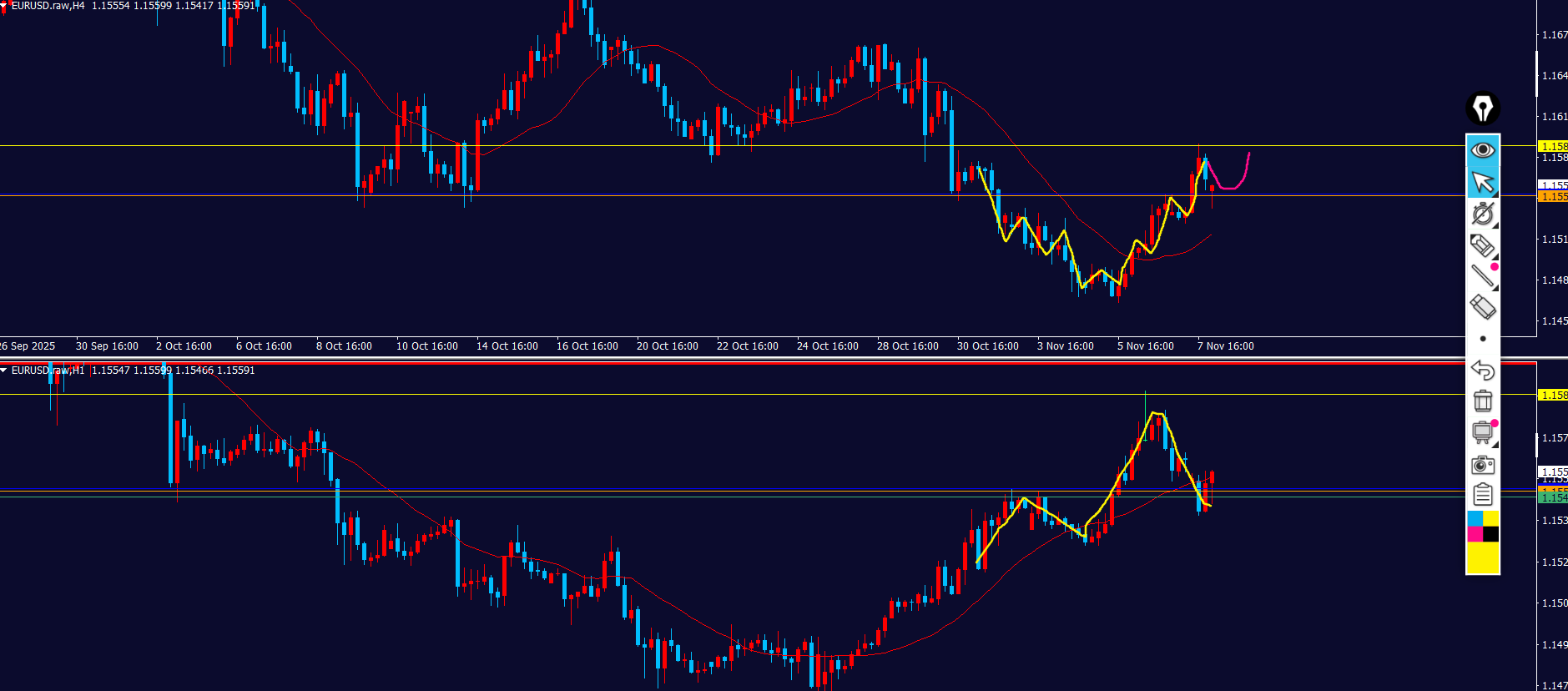The image size is (1568, 691).
Task: Click the "3 Nov 16:00" time axis label
Action: pos(1065,346)
